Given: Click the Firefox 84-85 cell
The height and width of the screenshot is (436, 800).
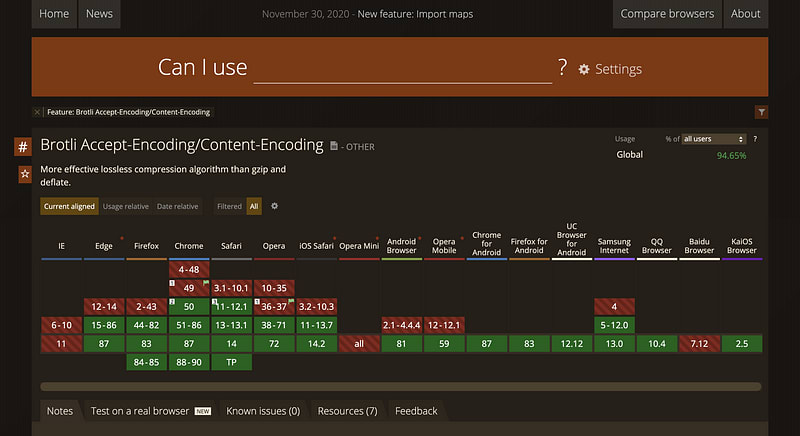Looking at the screenshot, I should point(146,362).
